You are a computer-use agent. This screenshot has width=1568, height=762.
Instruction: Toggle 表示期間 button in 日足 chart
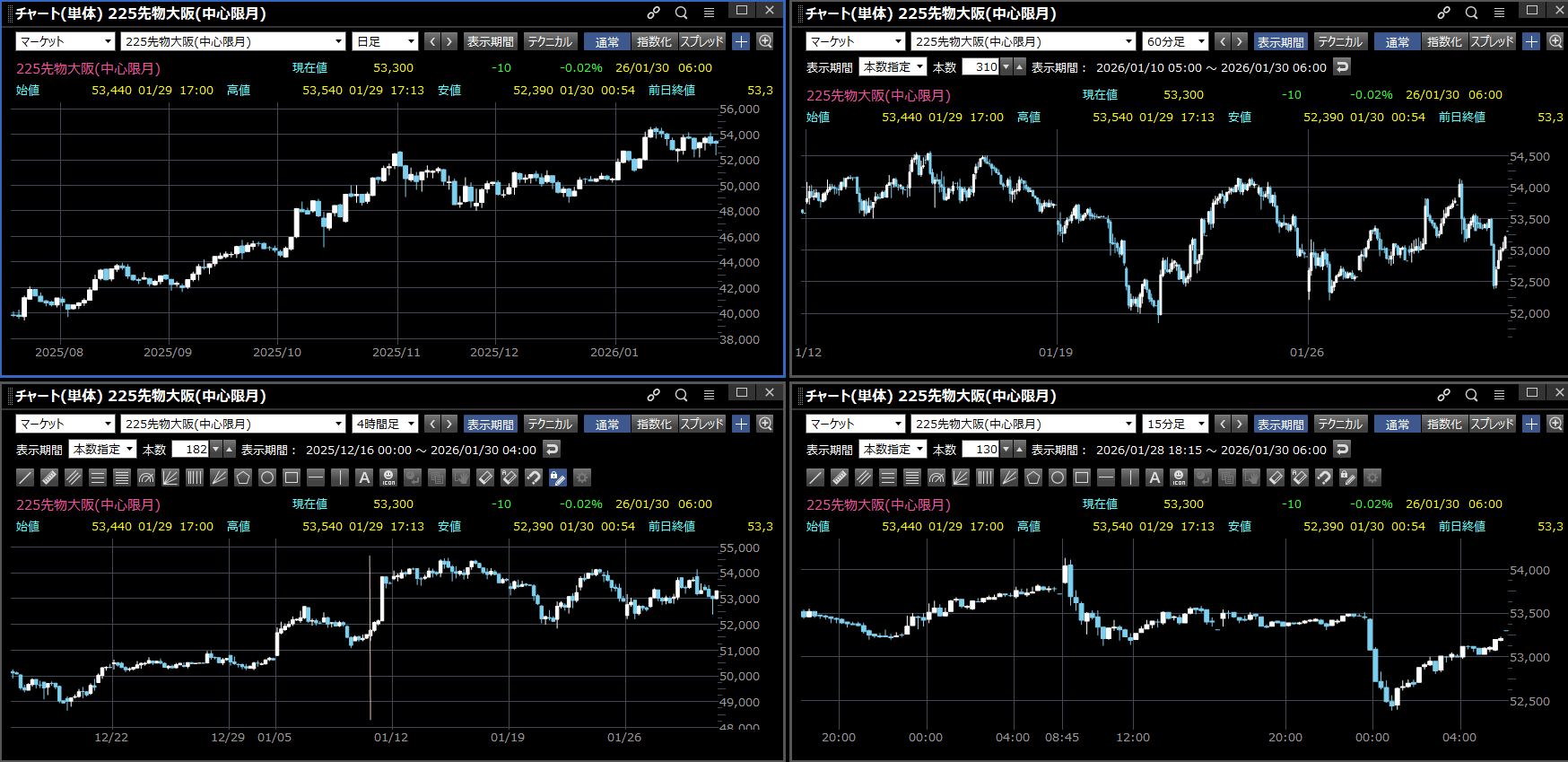[x=490, y=41]
